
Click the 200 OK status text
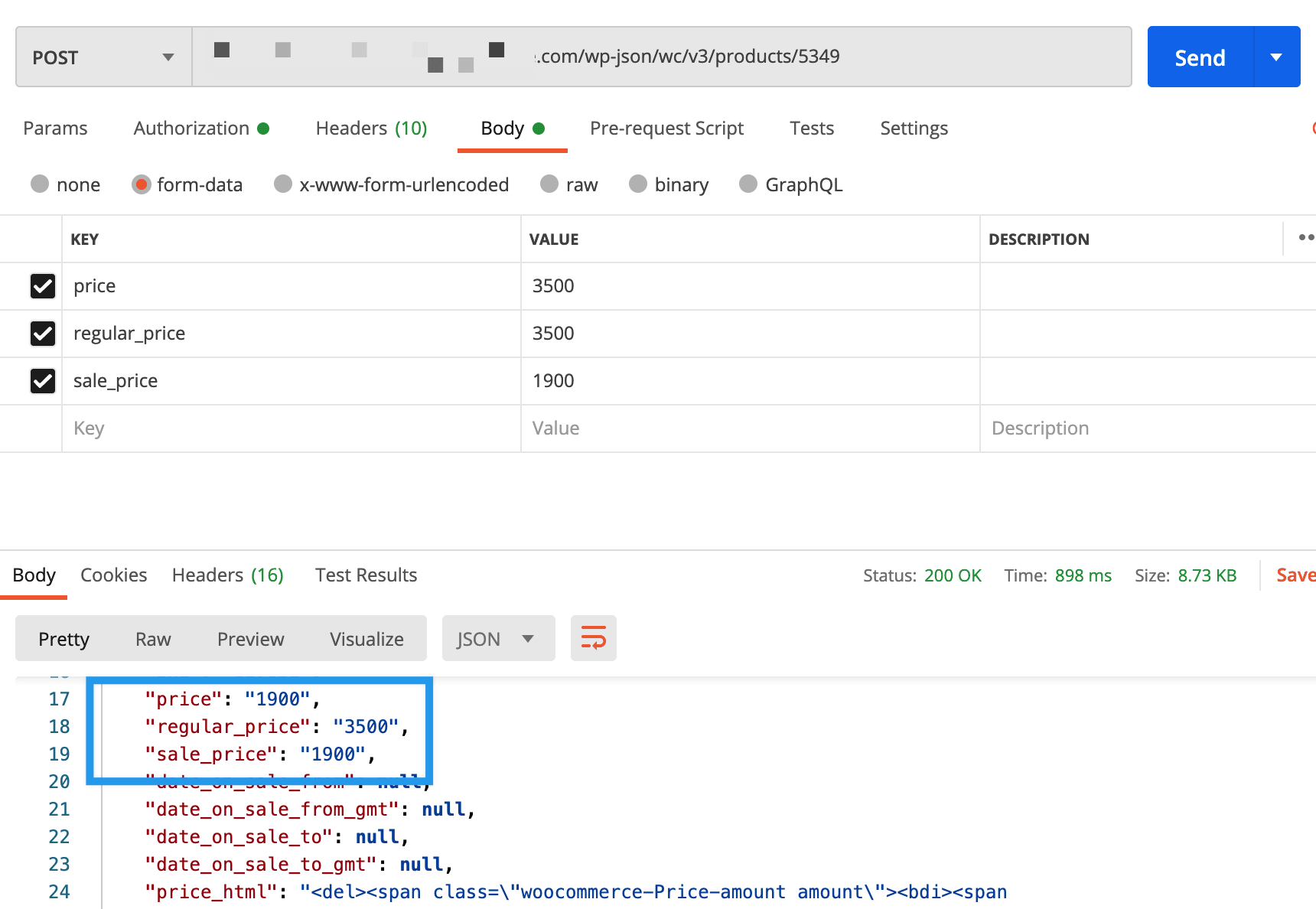953,575
